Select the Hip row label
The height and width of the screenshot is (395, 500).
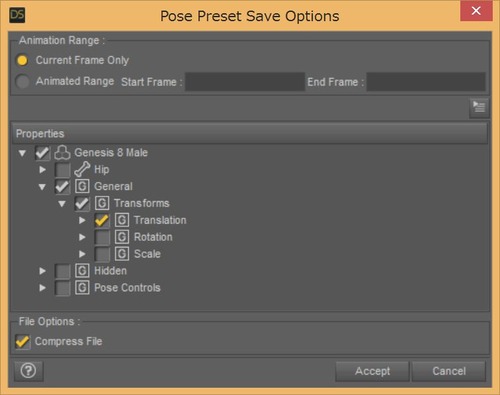(102, 169)
